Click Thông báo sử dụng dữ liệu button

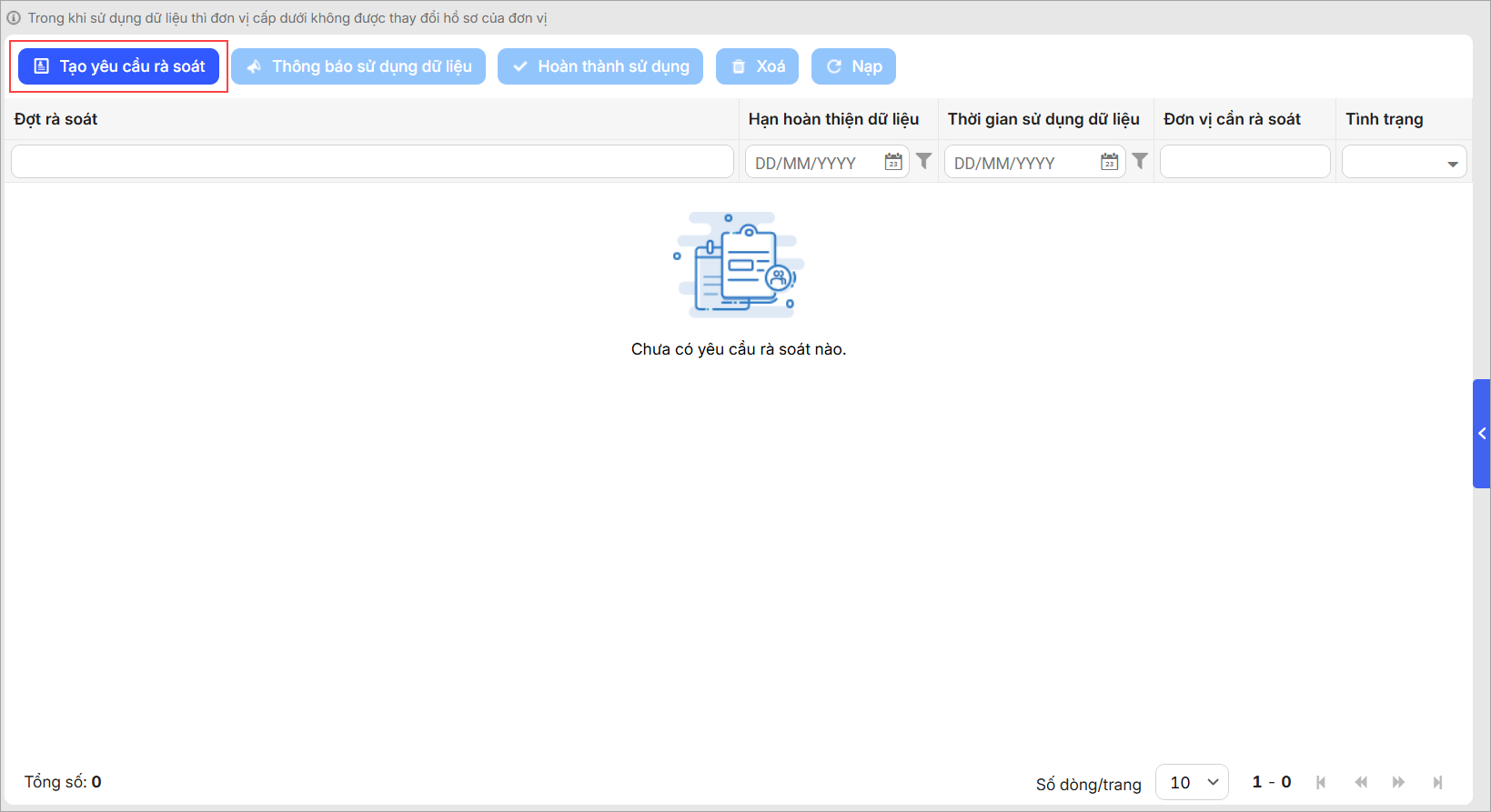click(x=358, y=66)
